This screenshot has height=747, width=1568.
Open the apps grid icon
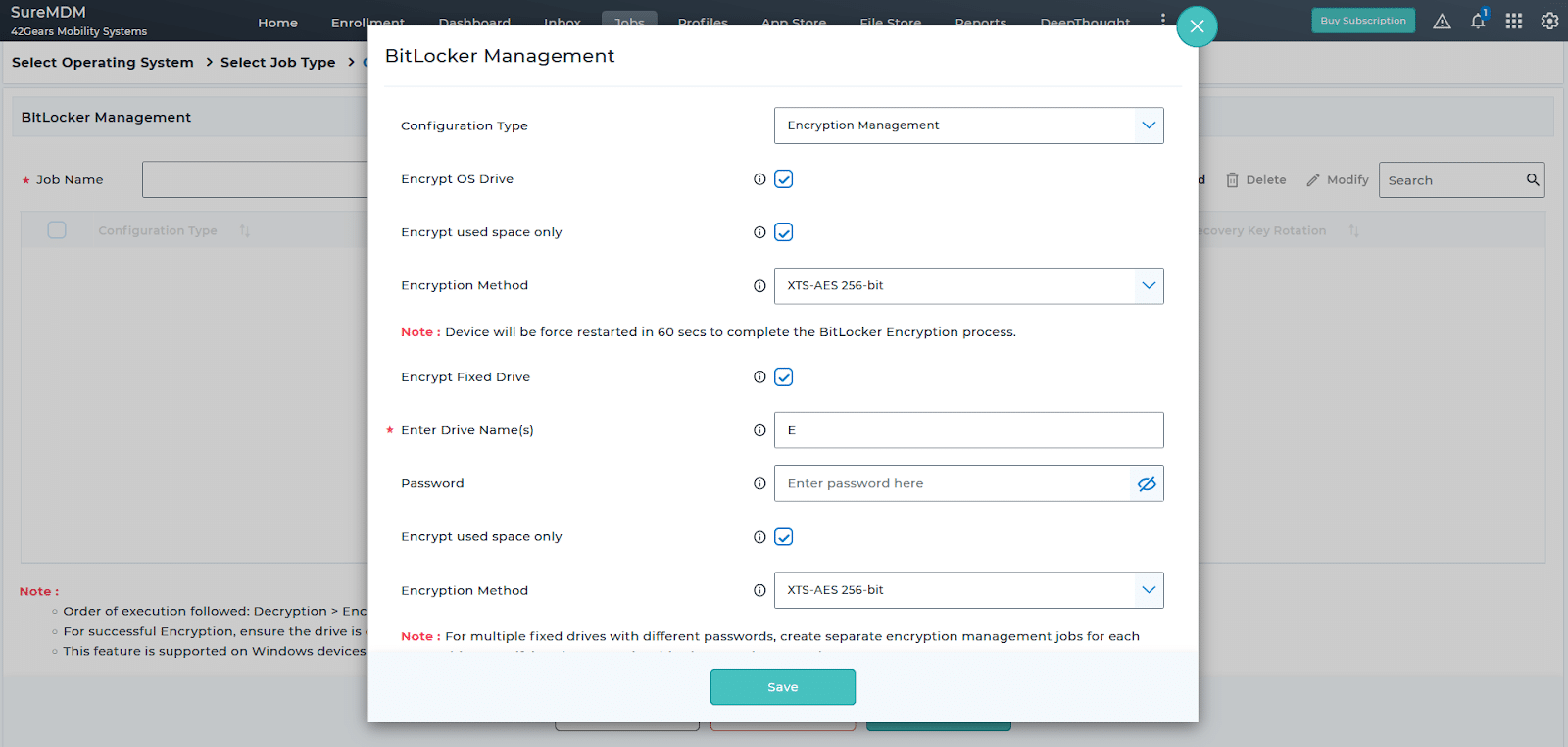(1514, 21)
